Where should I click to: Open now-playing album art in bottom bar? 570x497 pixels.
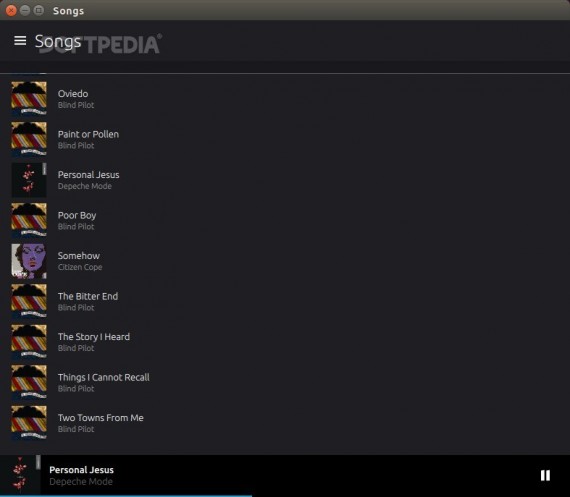[20, 474]
